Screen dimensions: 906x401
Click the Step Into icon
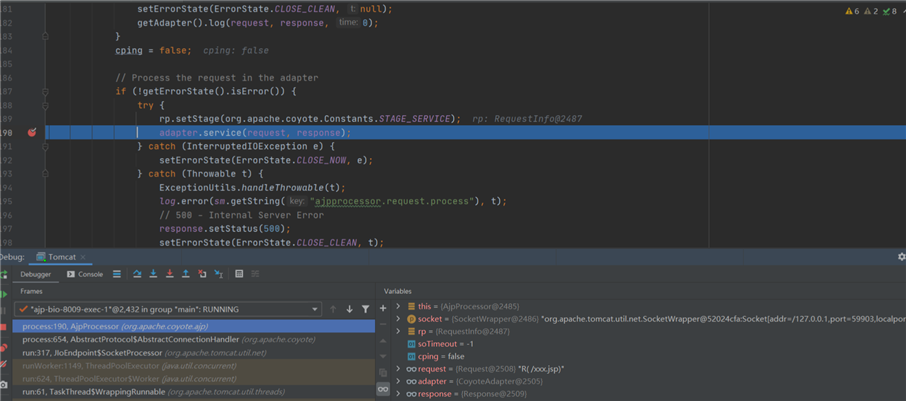coord(153,274)
